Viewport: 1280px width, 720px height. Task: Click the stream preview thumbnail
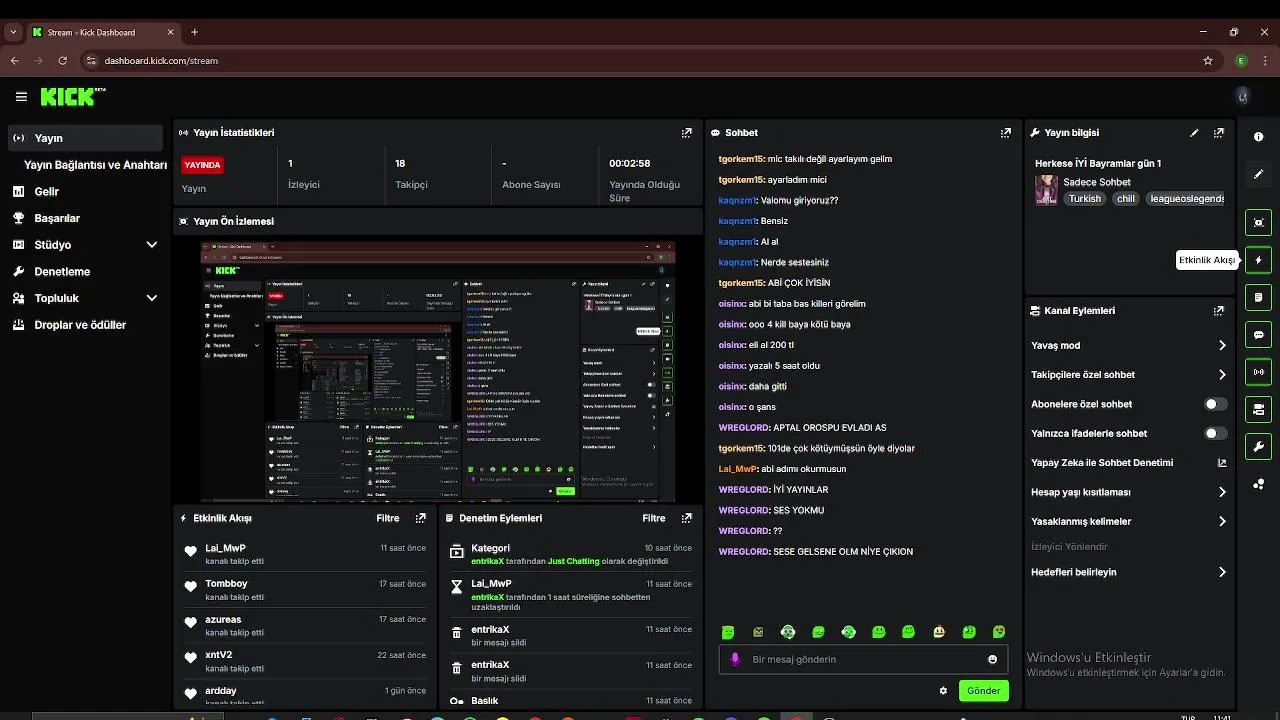pyautogui.click(x=438, y=371)
